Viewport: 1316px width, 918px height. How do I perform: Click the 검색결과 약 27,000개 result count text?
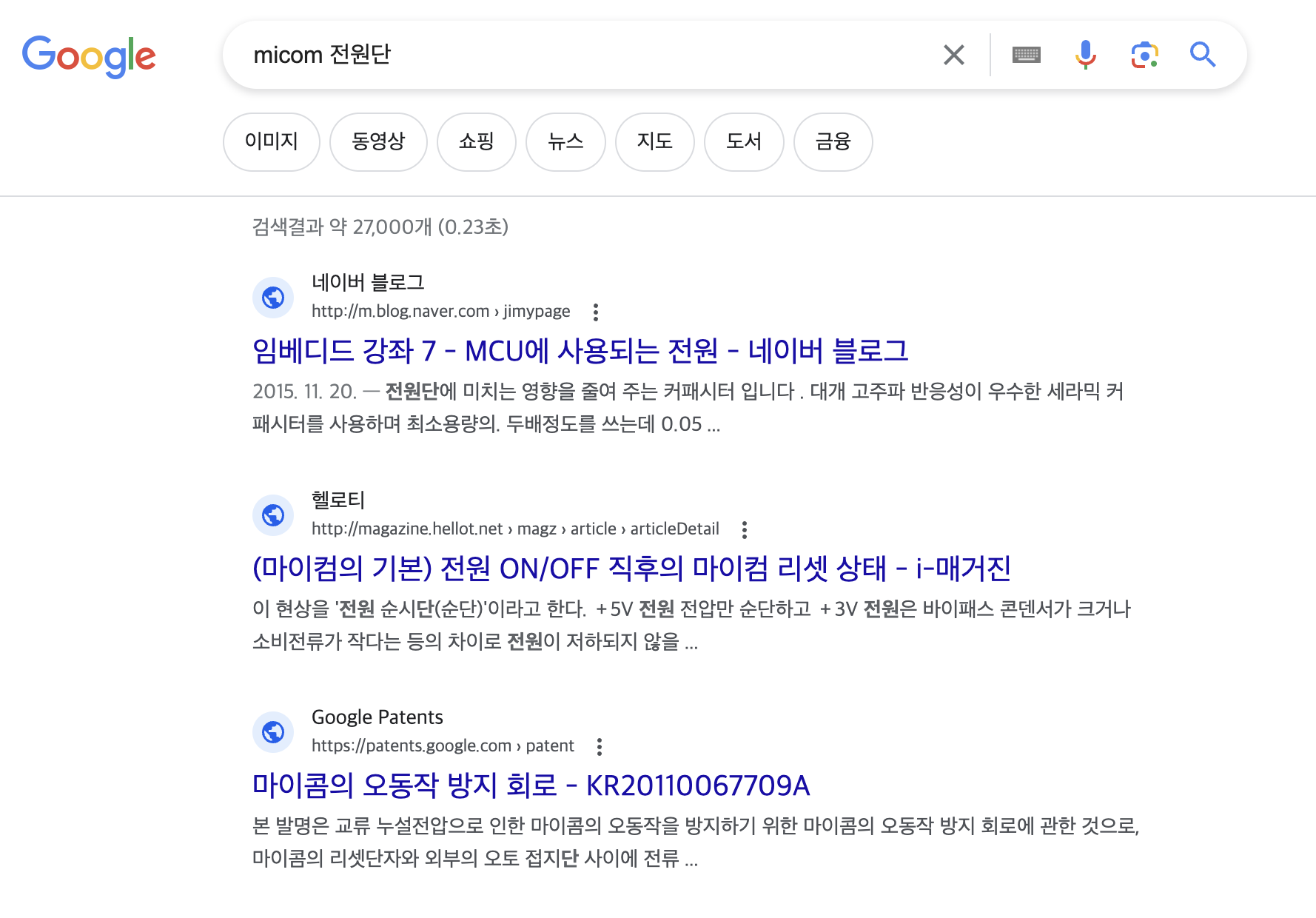[x=380, y=227]
